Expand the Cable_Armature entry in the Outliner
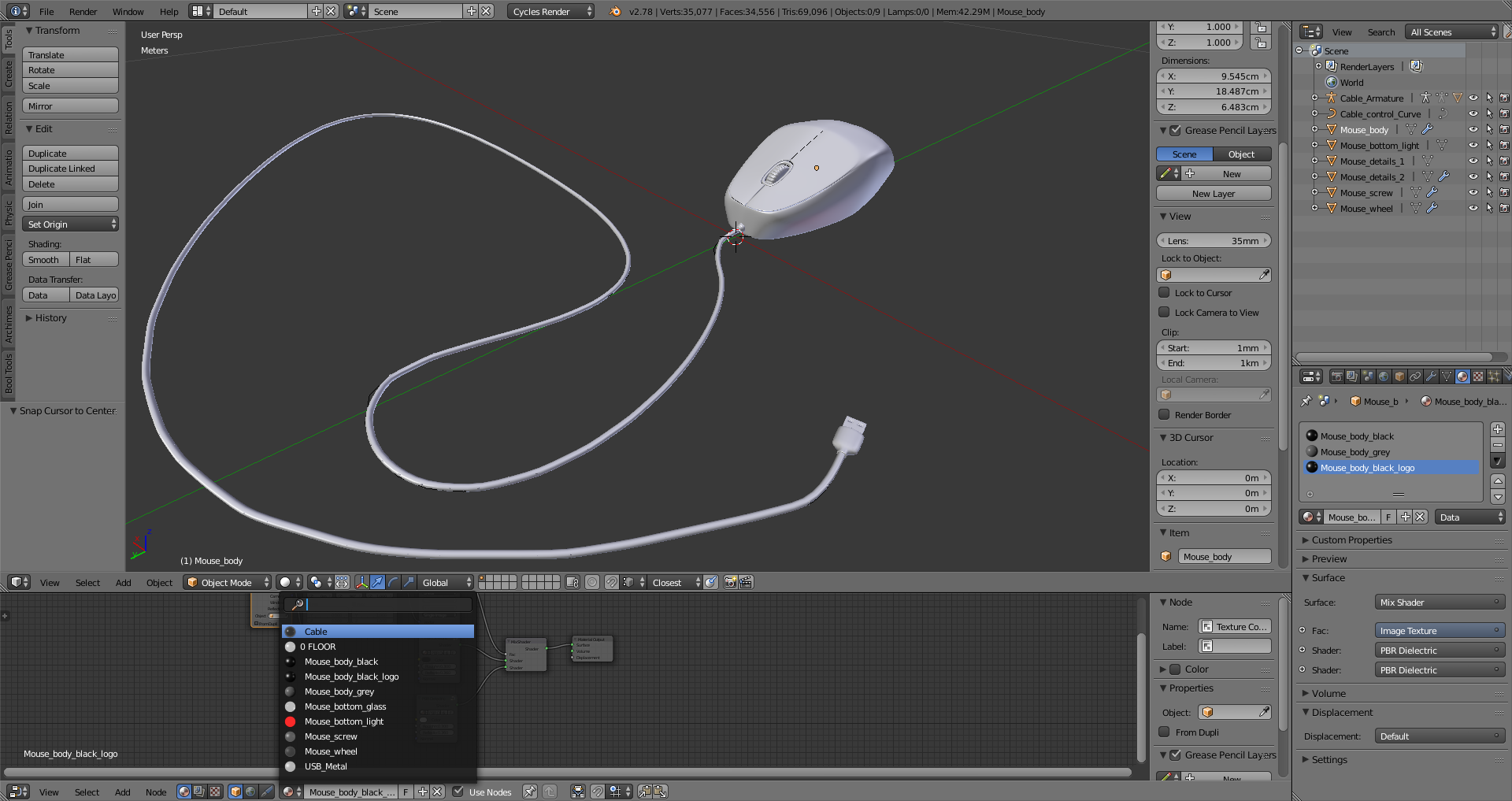 [1315, 98]
